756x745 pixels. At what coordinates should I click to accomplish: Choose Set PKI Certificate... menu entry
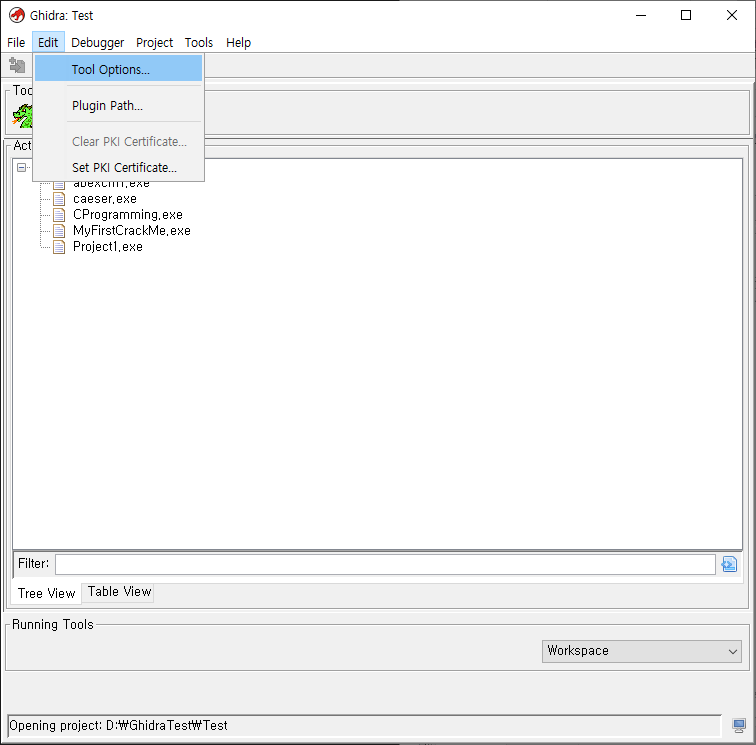(x=119, y=167)
